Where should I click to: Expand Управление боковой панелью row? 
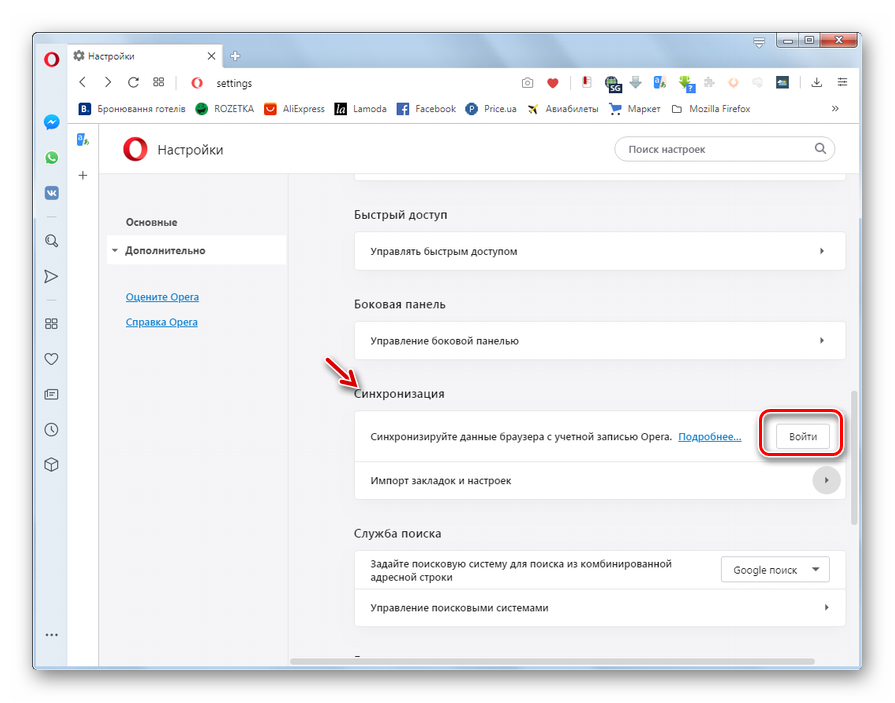point(599,341)
